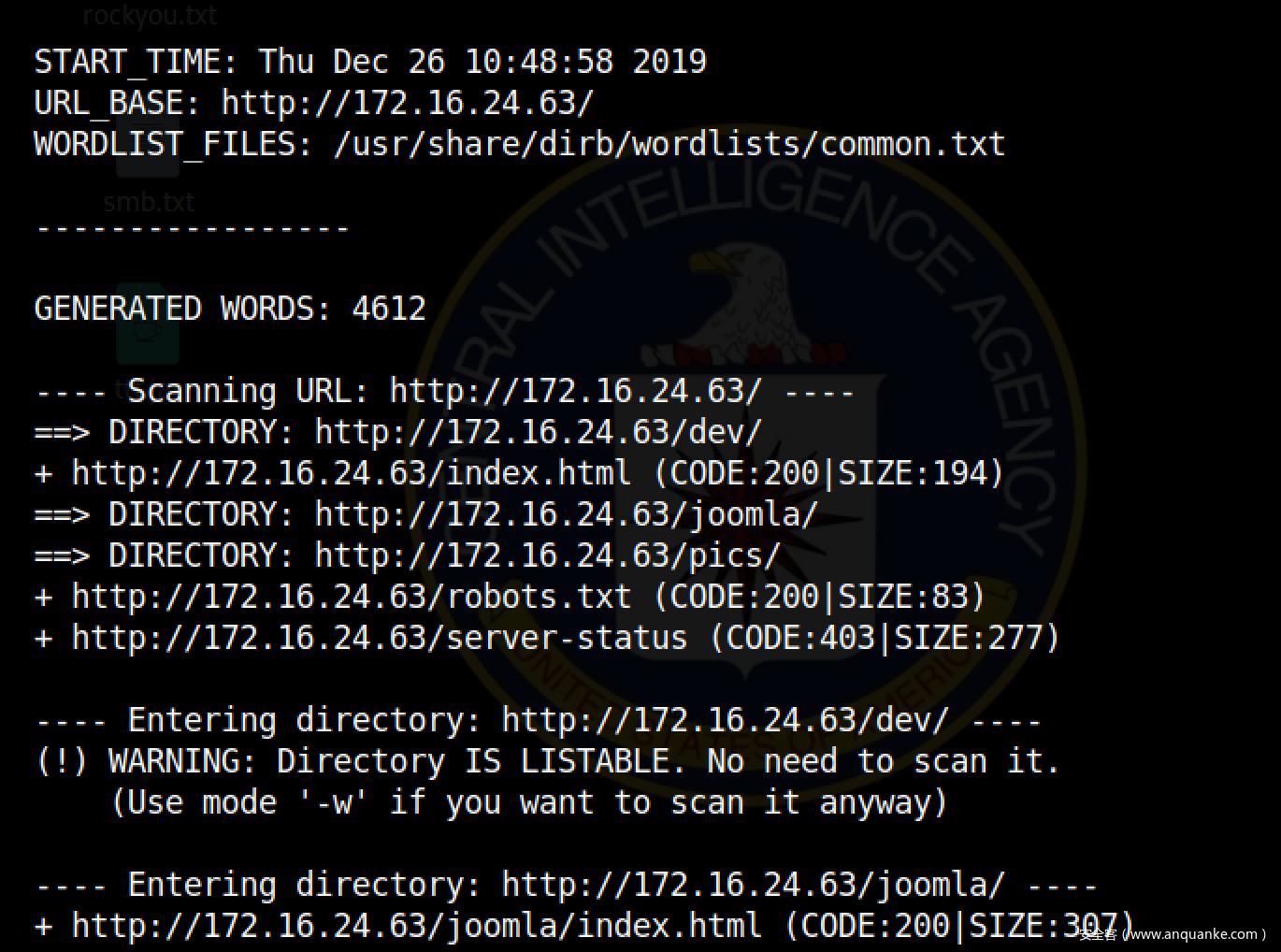Open the joomla/index.html link
Viewport: 1281px width, 952px height.
point(416,926)
